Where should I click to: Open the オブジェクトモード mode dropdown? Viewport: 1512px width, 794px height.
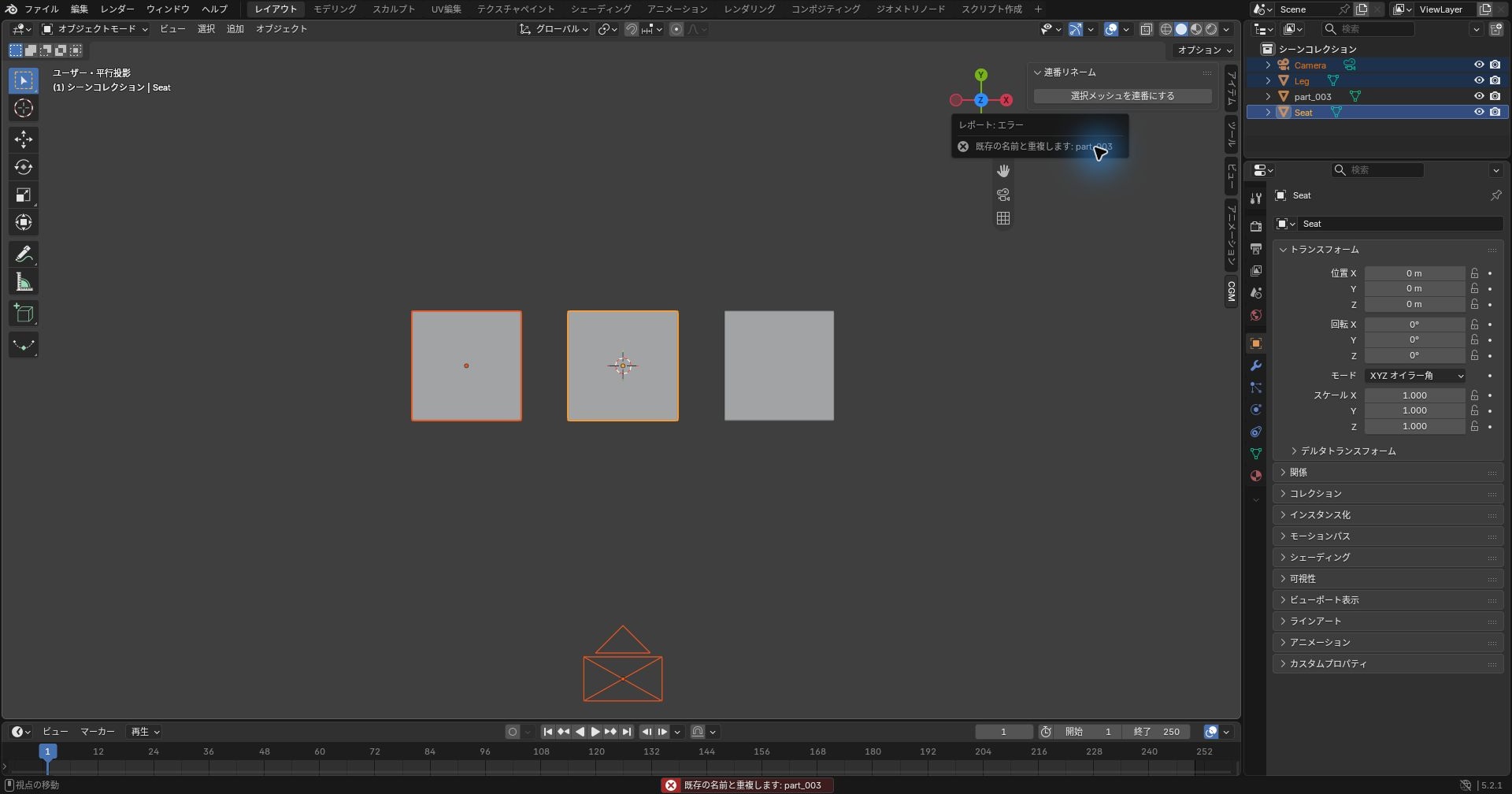pyautogui.click(x=94, y=29)
